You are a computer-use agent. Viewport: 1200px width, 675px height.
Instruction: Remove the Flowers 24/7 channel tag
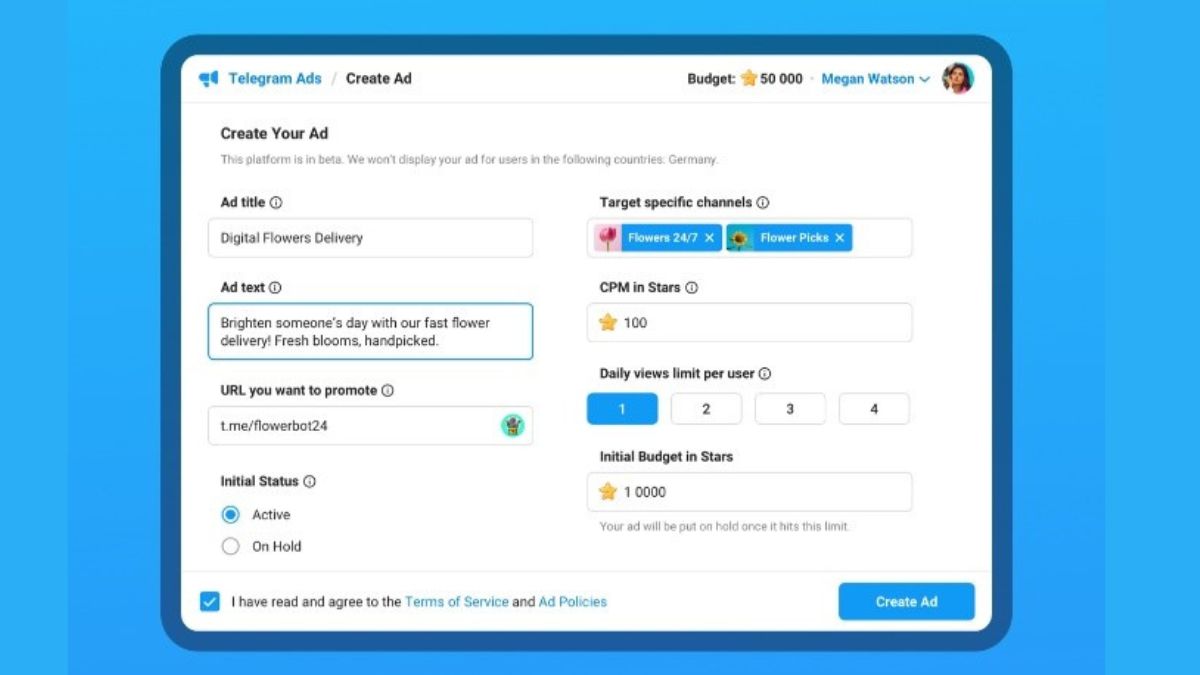tap(709, 238)
